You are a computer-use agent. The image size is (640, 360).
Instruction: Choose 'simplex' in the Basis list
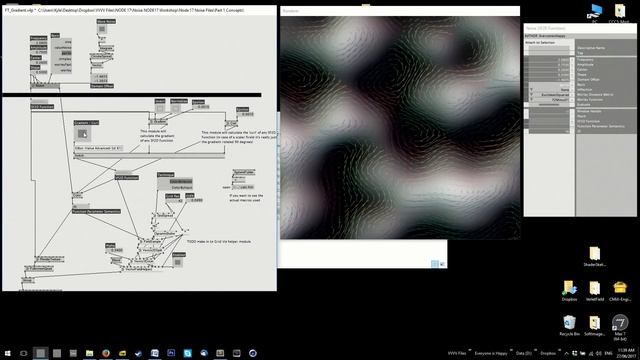tap(65, 59)
